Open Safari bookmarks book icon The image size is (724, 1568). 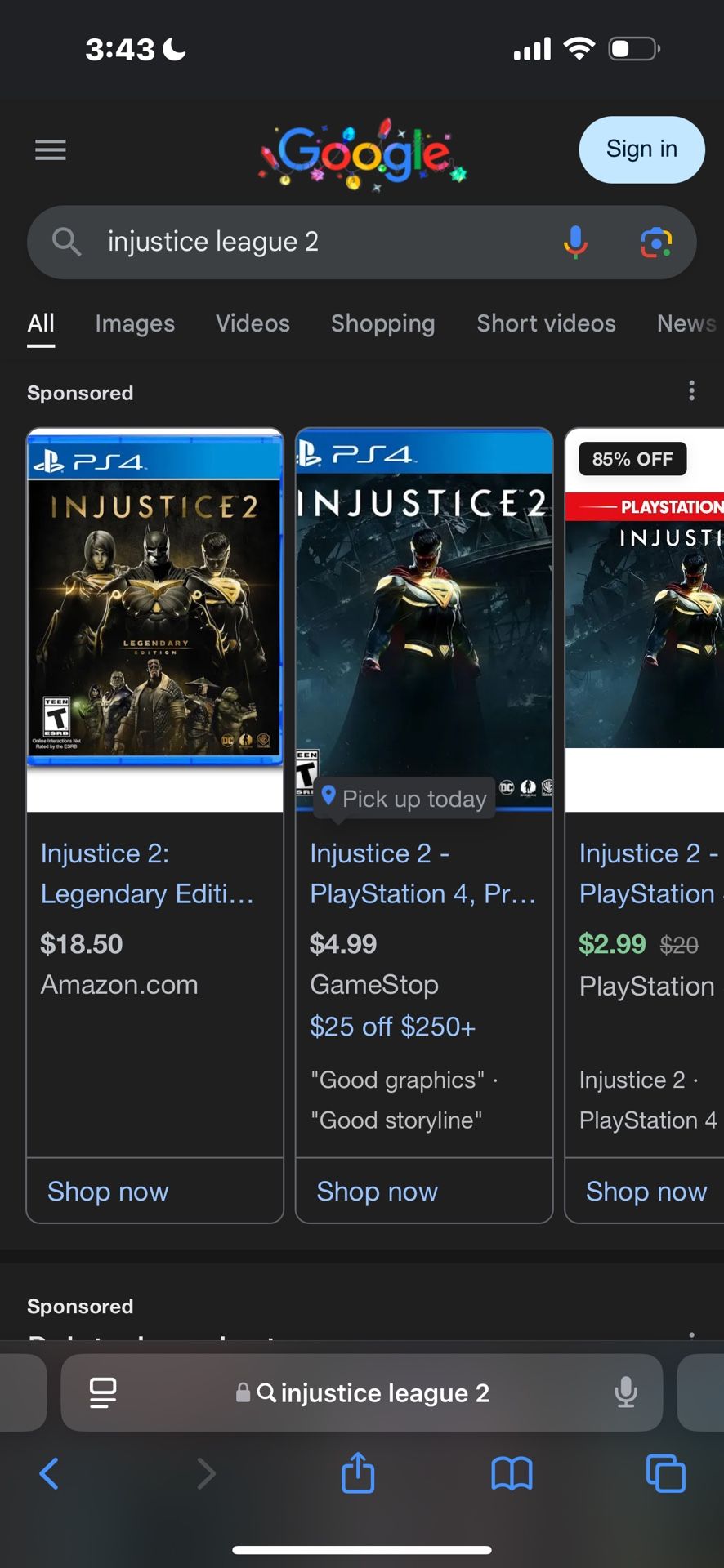[512, 1473]
